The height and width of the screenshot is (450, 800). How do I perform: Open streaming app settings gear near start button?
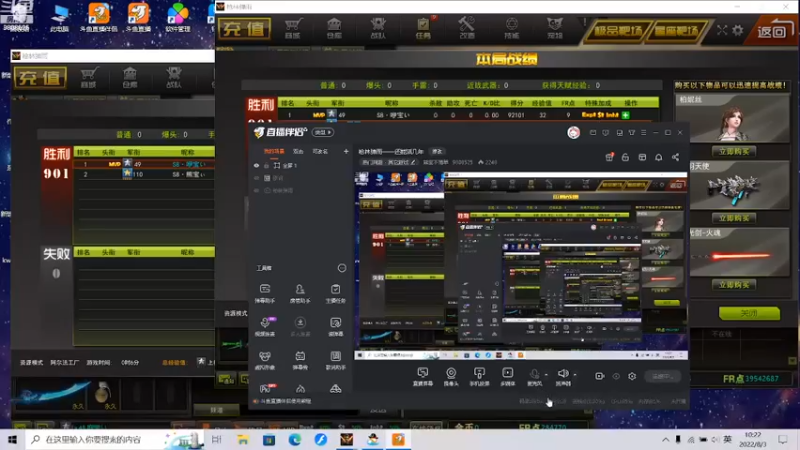click(632, 377)
